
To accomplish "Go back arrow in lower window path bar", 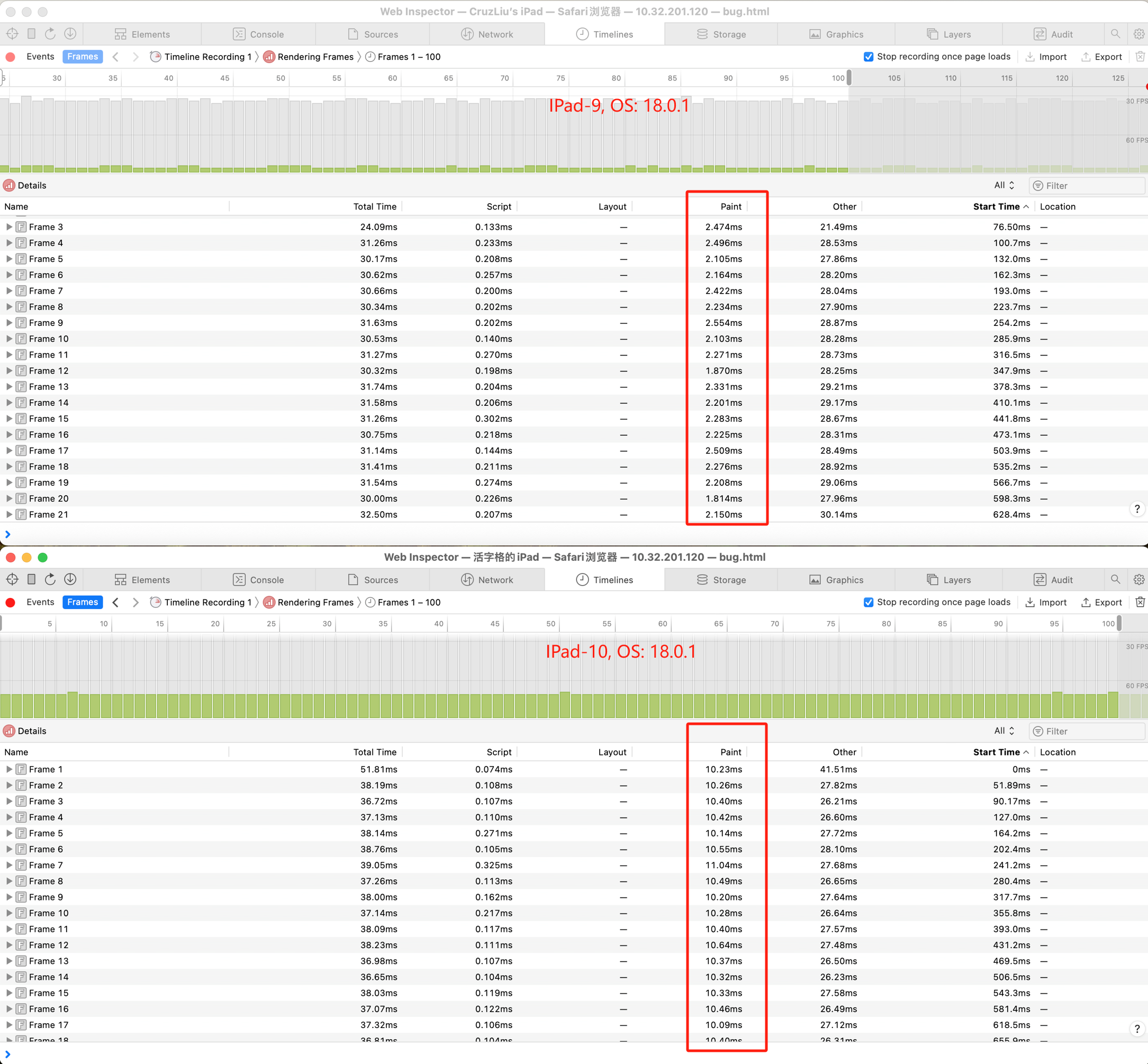I will [x=115, y=602].
